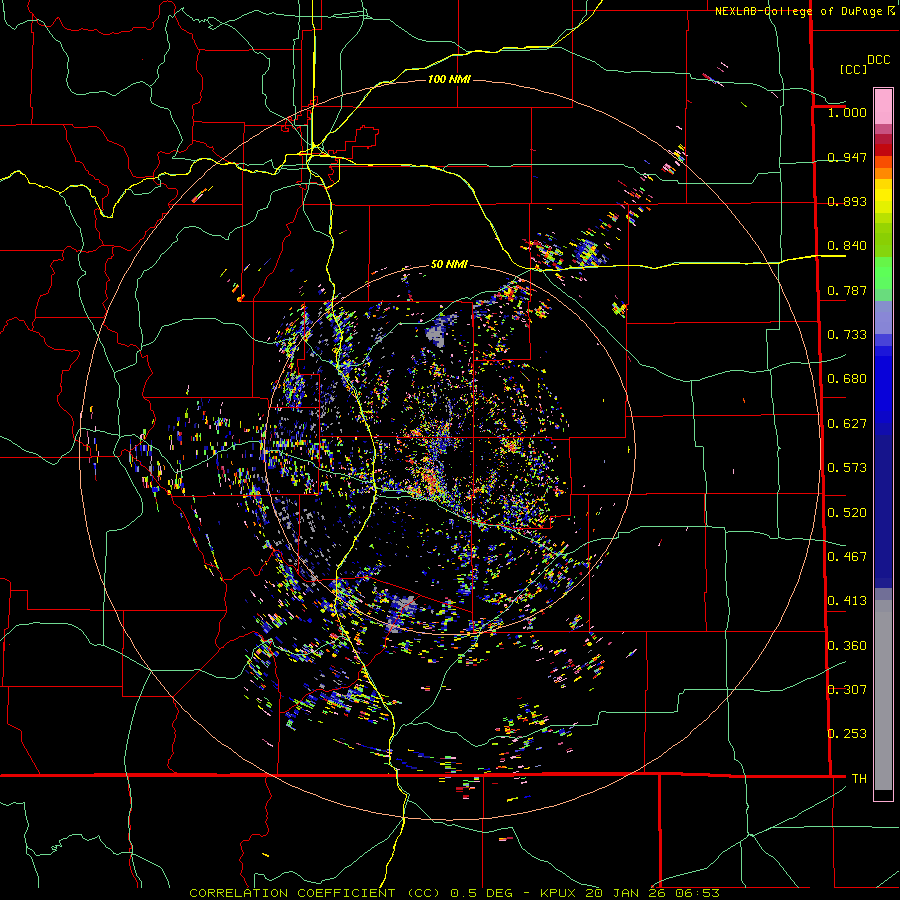Click the 0.253 scale value
The image size is (900, 900).
pos(847,734)
